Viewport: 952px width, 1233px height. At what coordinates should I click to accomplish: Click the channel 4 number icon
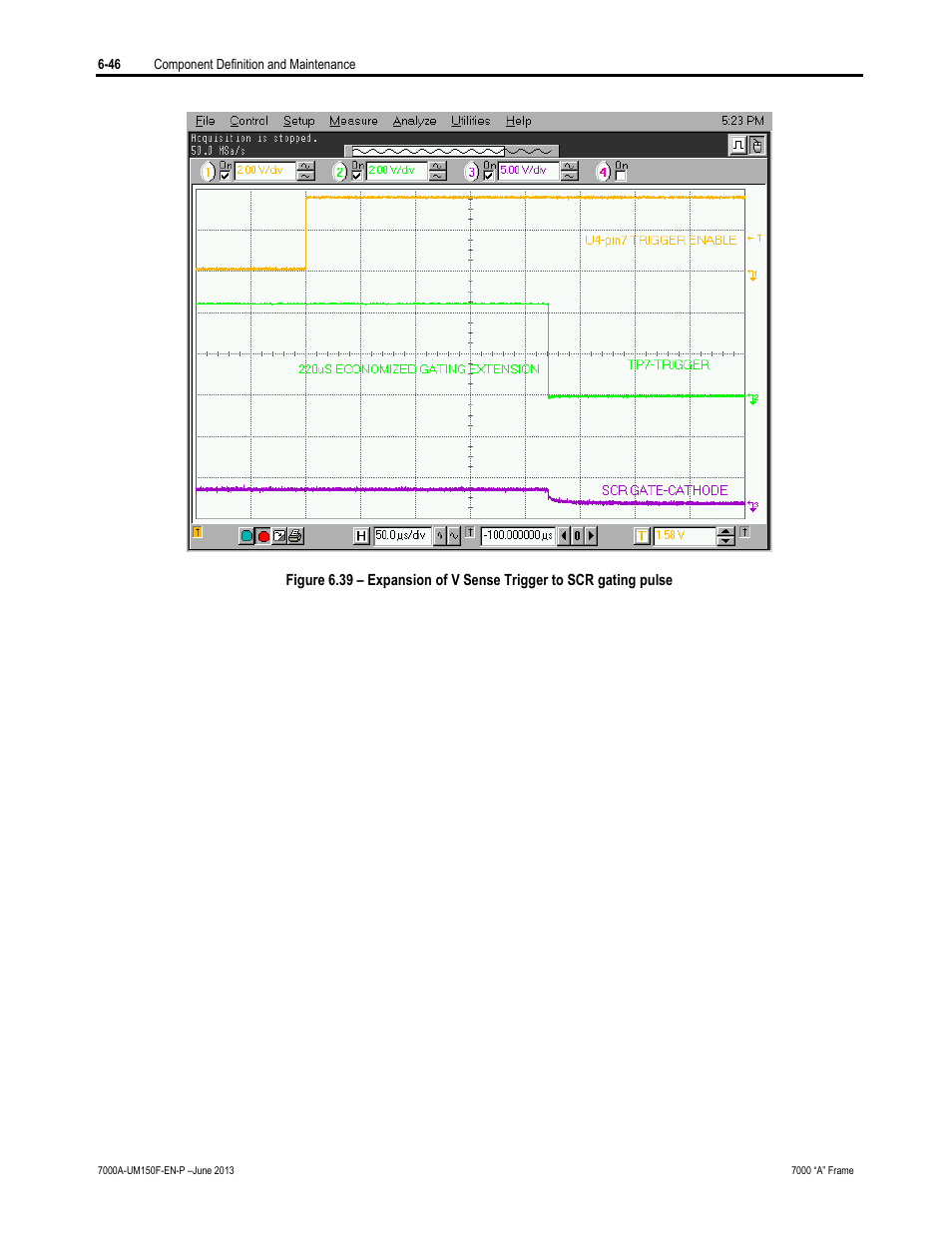coord(603,172)
